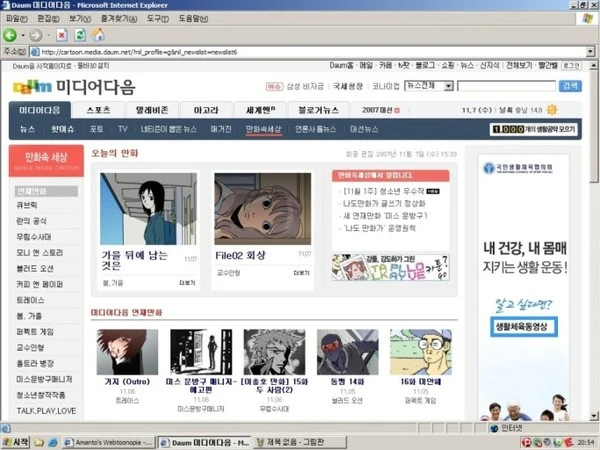Screen dimensions: 600x450
Task: Open the 보기 menu
Action: (x=80, y=18)
